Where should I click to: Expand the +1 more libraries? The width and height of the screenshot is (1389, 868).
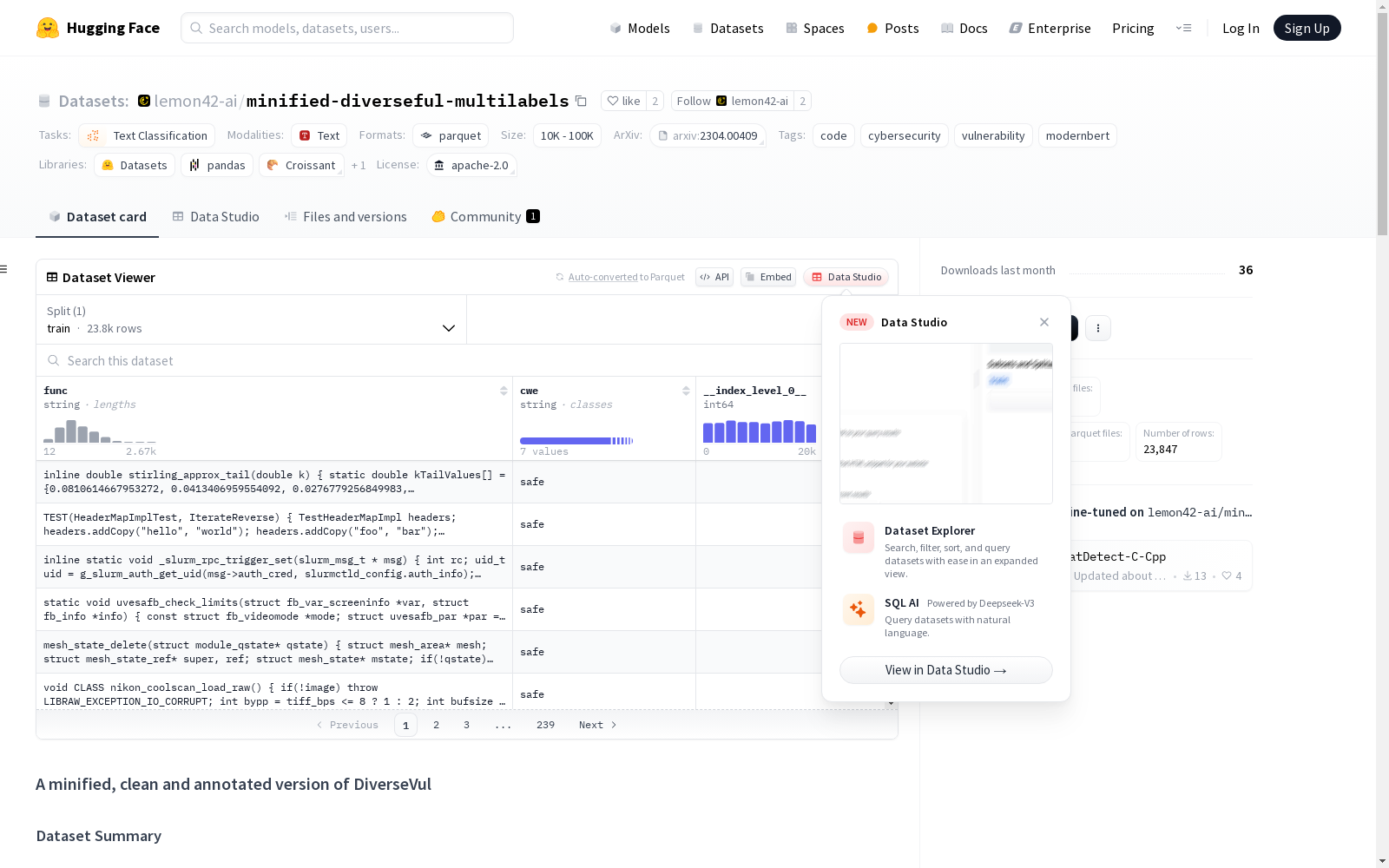[x=359, y=165]
